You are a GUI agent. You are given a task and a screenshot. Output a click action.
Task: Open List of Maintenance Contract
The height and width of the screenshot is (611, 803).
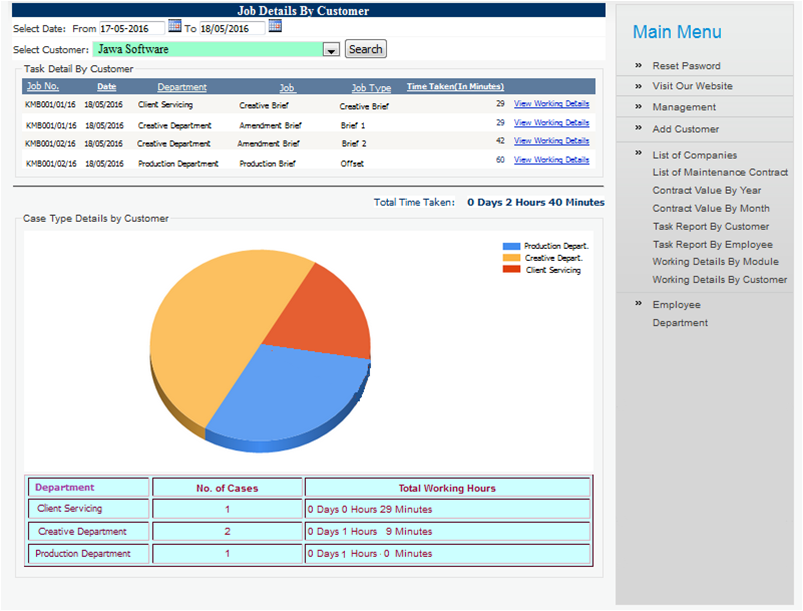click(x=720, y=173)
